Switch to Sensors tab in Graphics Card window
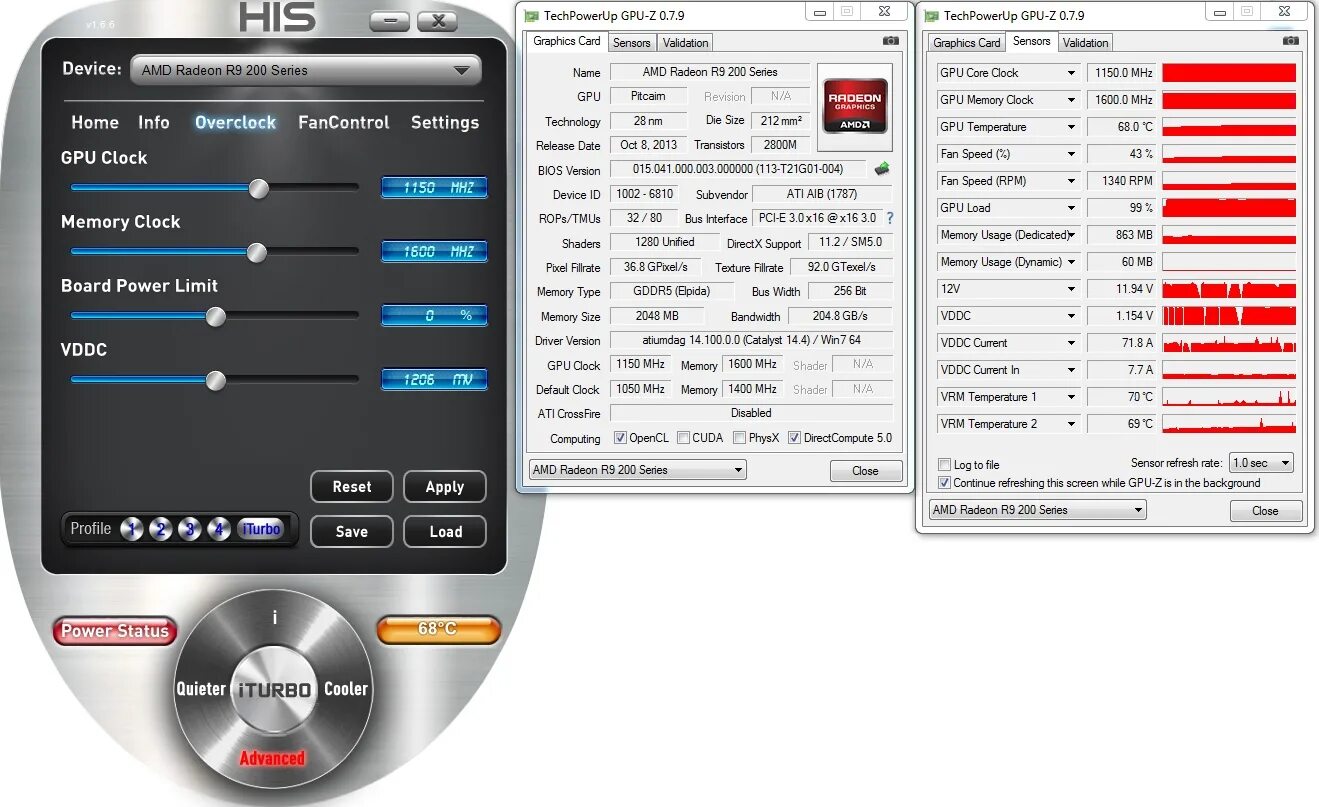 coord(632,42)
